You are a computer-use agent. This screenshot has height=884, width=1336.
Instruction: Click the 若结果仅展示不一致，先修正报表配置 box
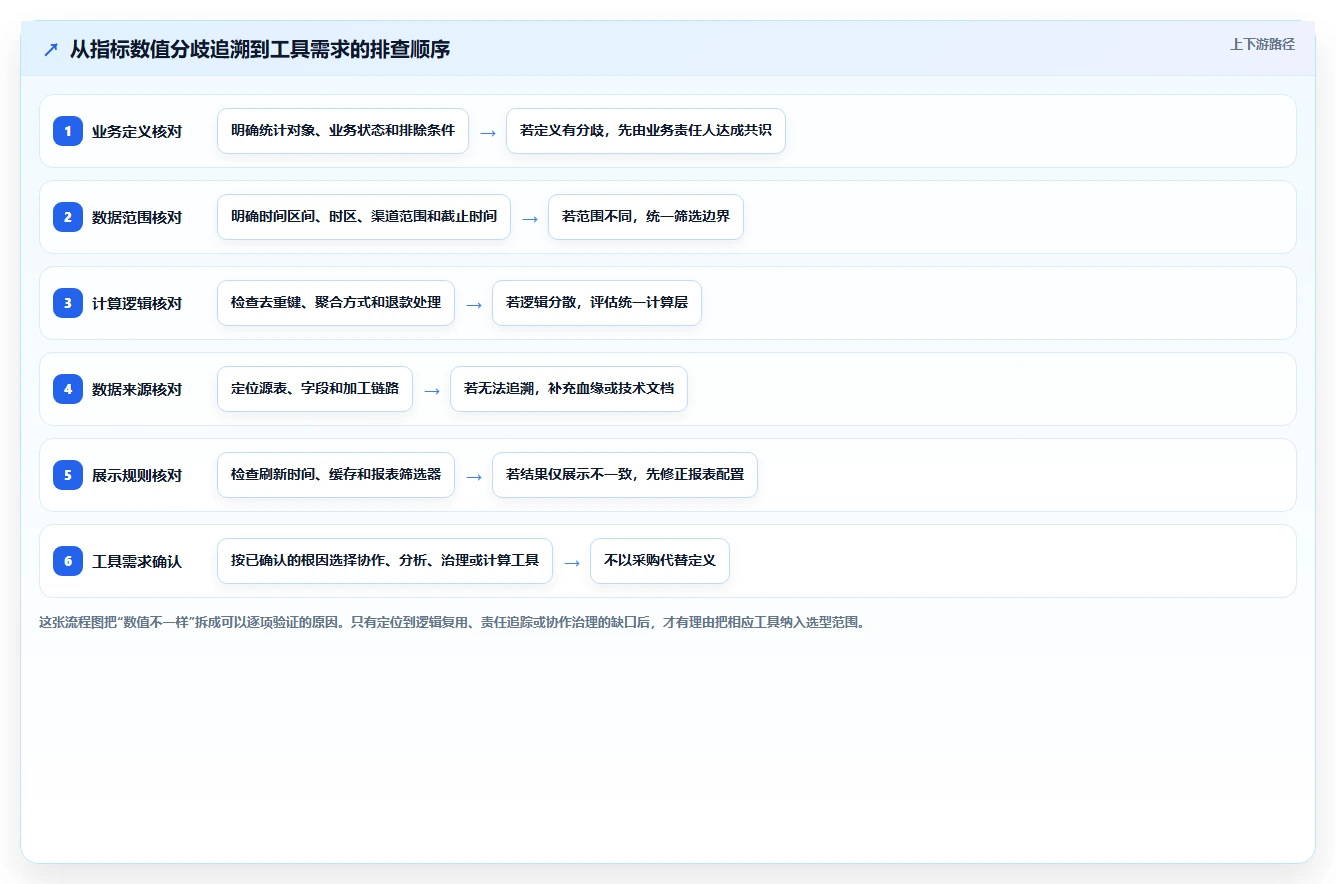point(625,475)
